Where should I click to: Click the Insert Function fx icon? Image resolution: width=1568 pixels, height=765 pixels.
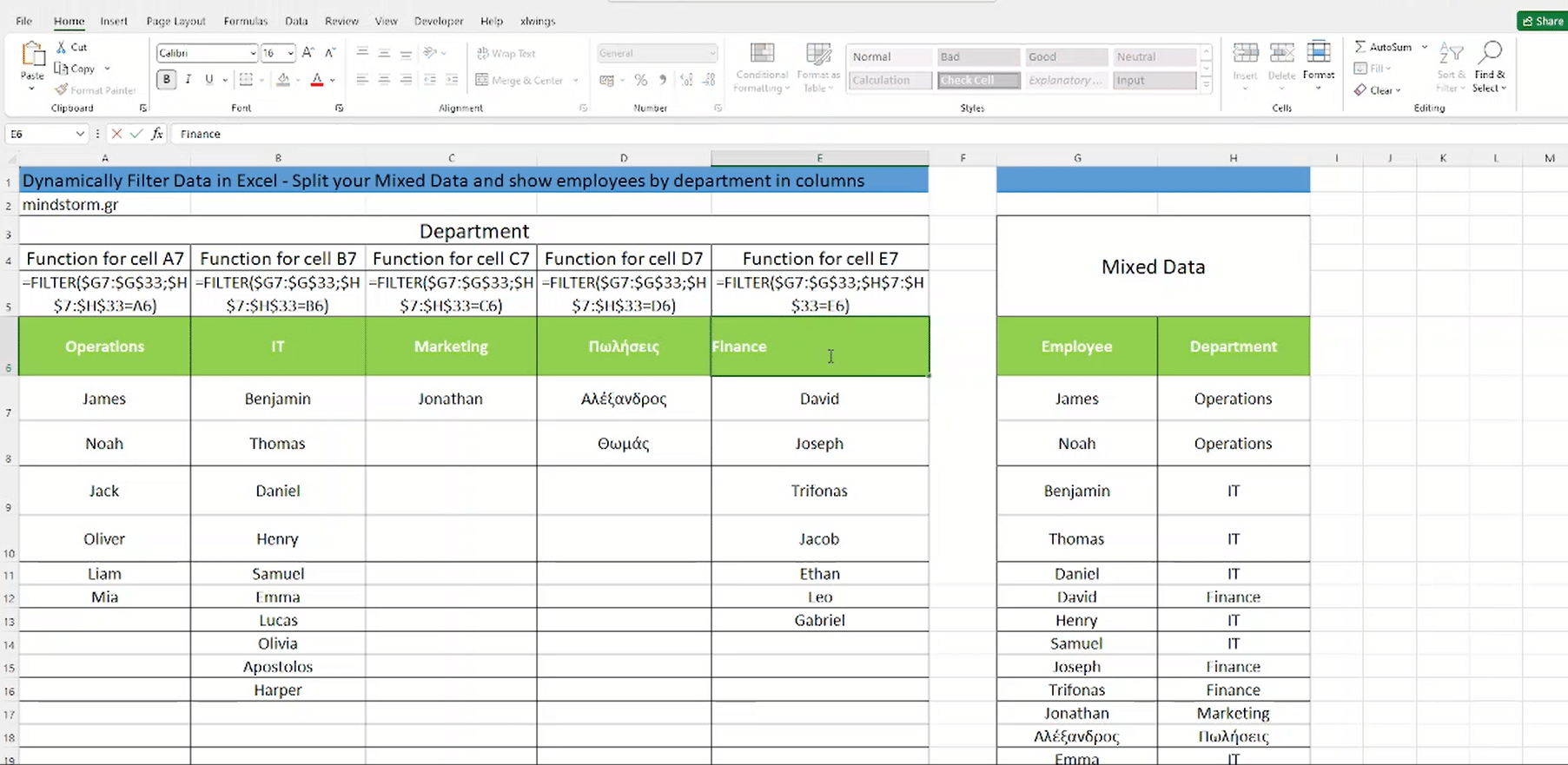(157, 134)
